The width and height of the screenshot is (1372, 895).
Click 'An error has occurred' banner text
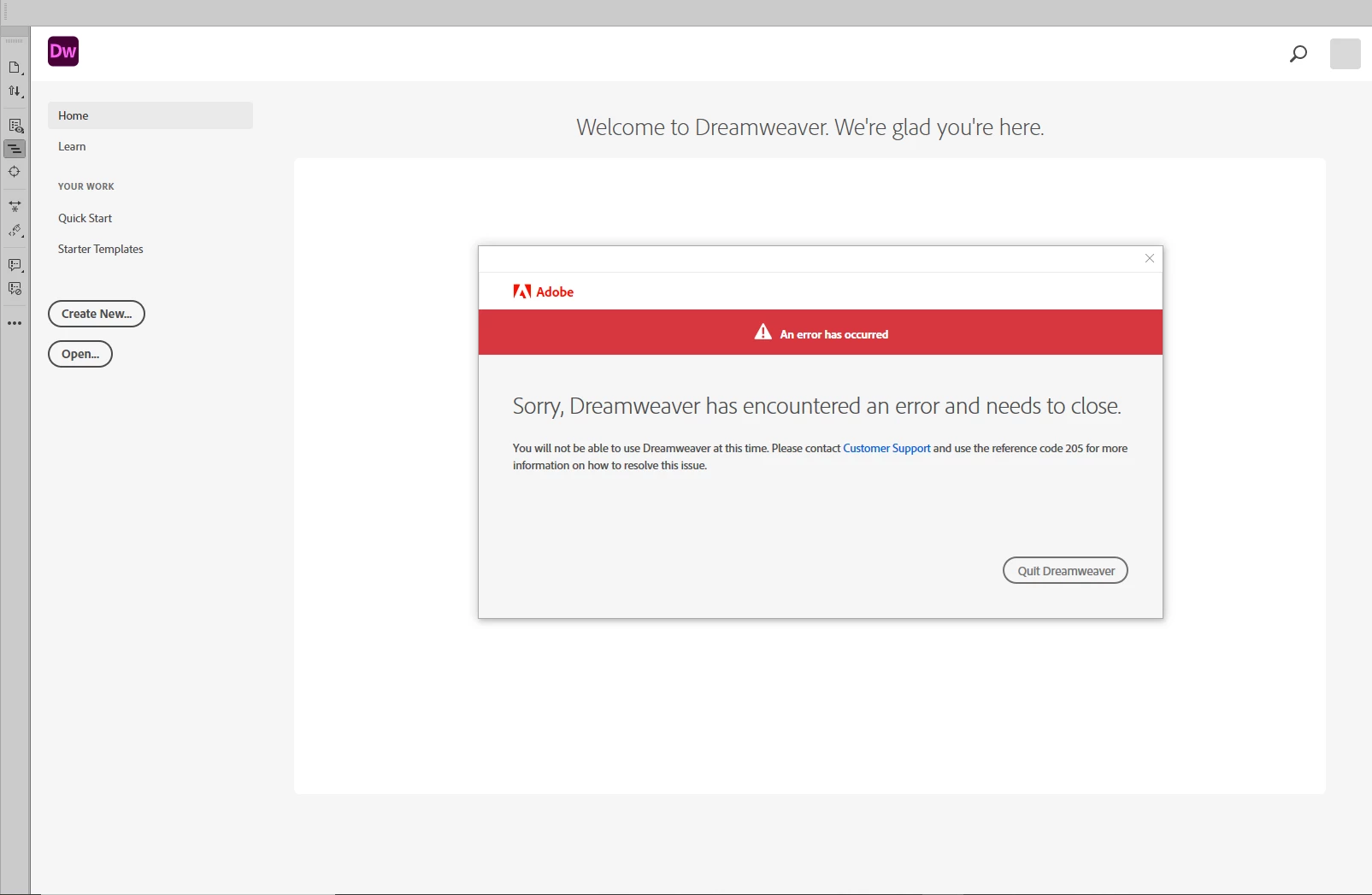(834, 334)
